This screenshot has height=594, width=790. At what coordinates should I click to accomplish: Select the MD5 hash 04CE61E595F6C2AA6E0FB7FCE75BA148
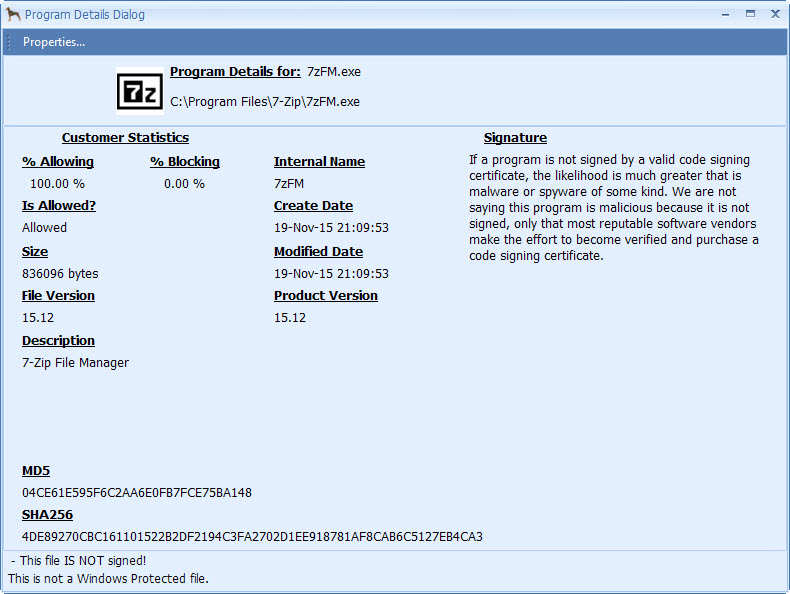137,493
